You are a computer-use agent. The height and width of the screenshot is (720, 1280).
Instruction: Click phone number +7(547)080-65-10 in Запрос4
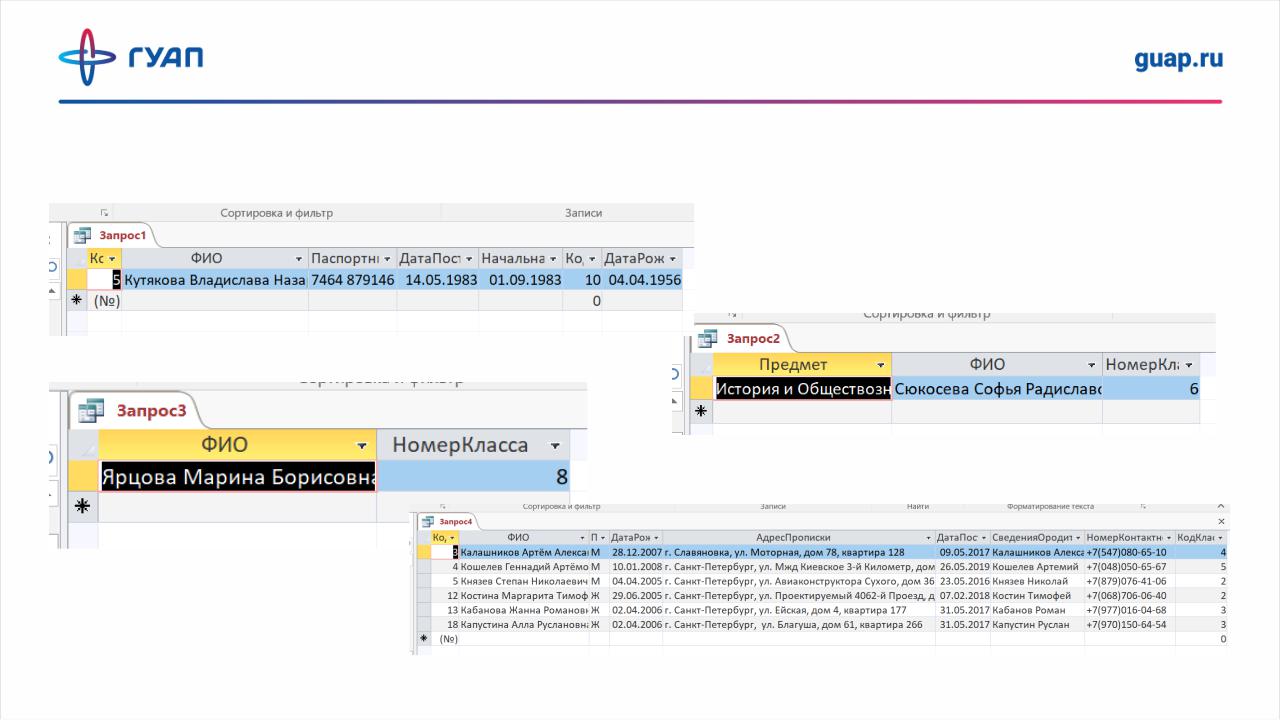pos(1129,552)
